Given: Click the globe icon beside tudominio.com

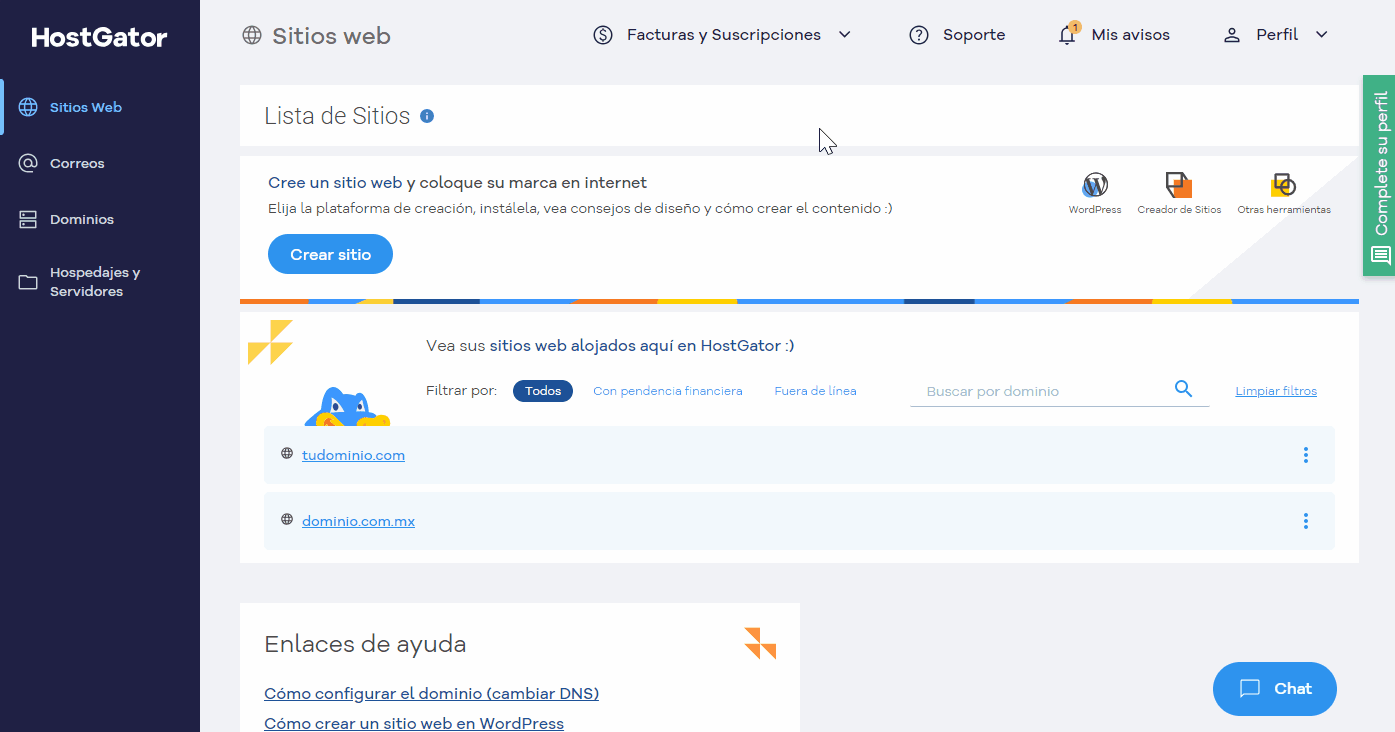Looking at the screenshot, I should click(287, 454).
